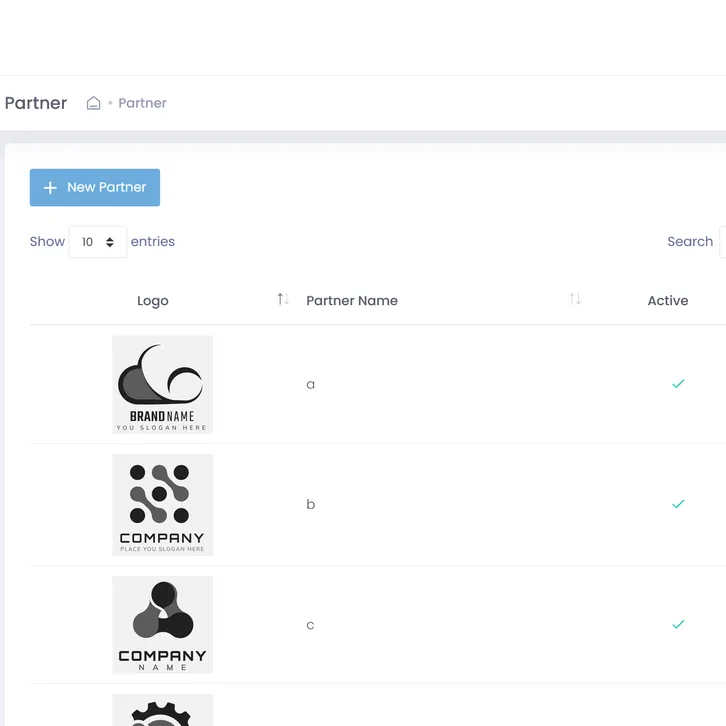This screenshot has height=726, width=726.
Task: Click the Partner Name column header text
Action: coord(352,301)
